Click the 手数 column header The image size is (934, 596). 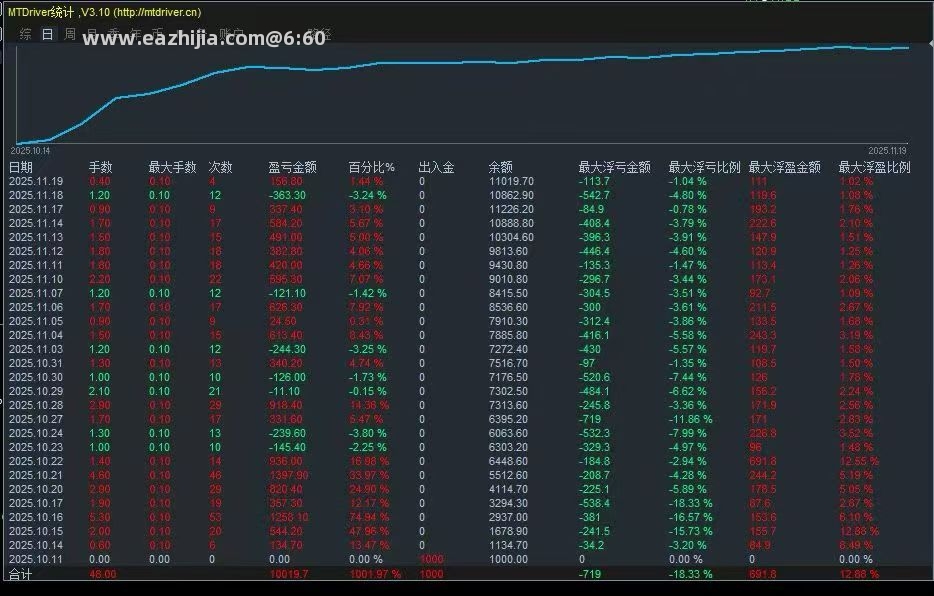[x=100, y=167]
